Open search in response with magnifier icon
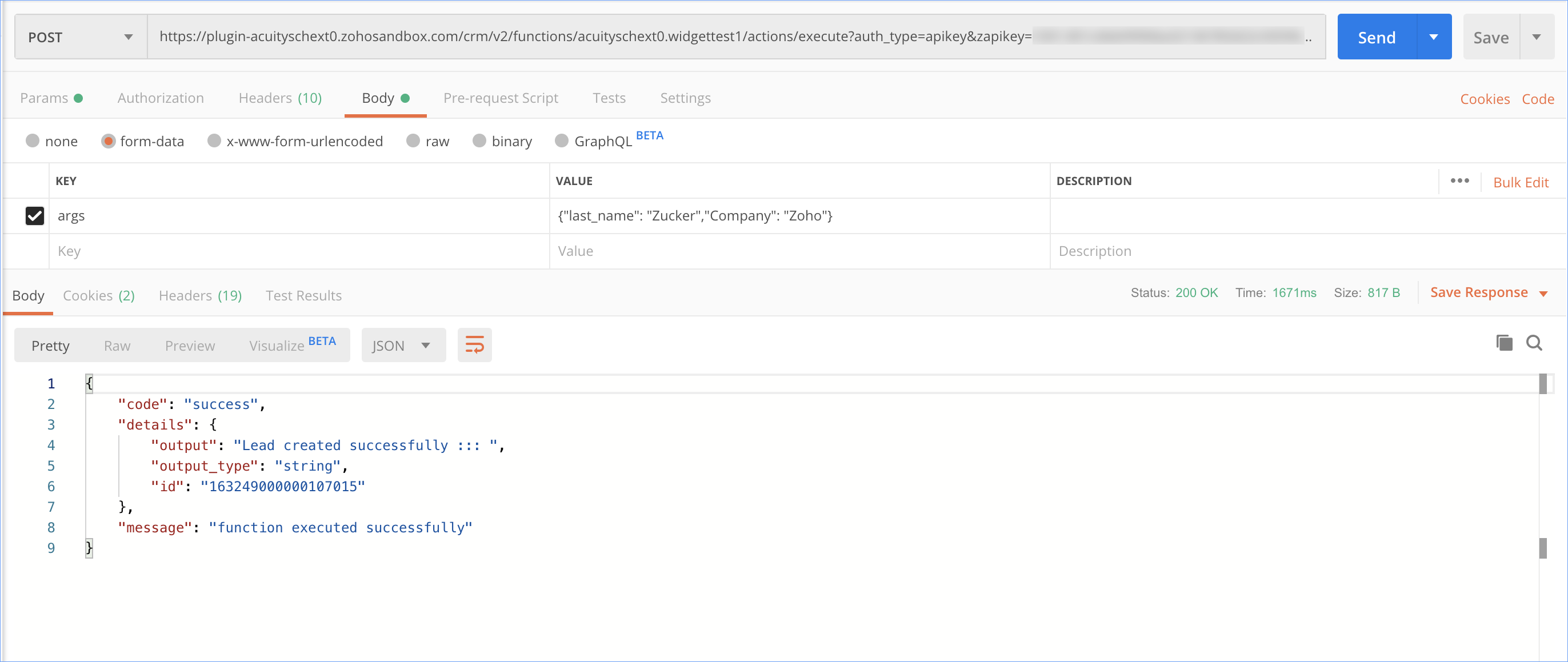The width and height of the screenshot is (1568, 662). 1533,343
